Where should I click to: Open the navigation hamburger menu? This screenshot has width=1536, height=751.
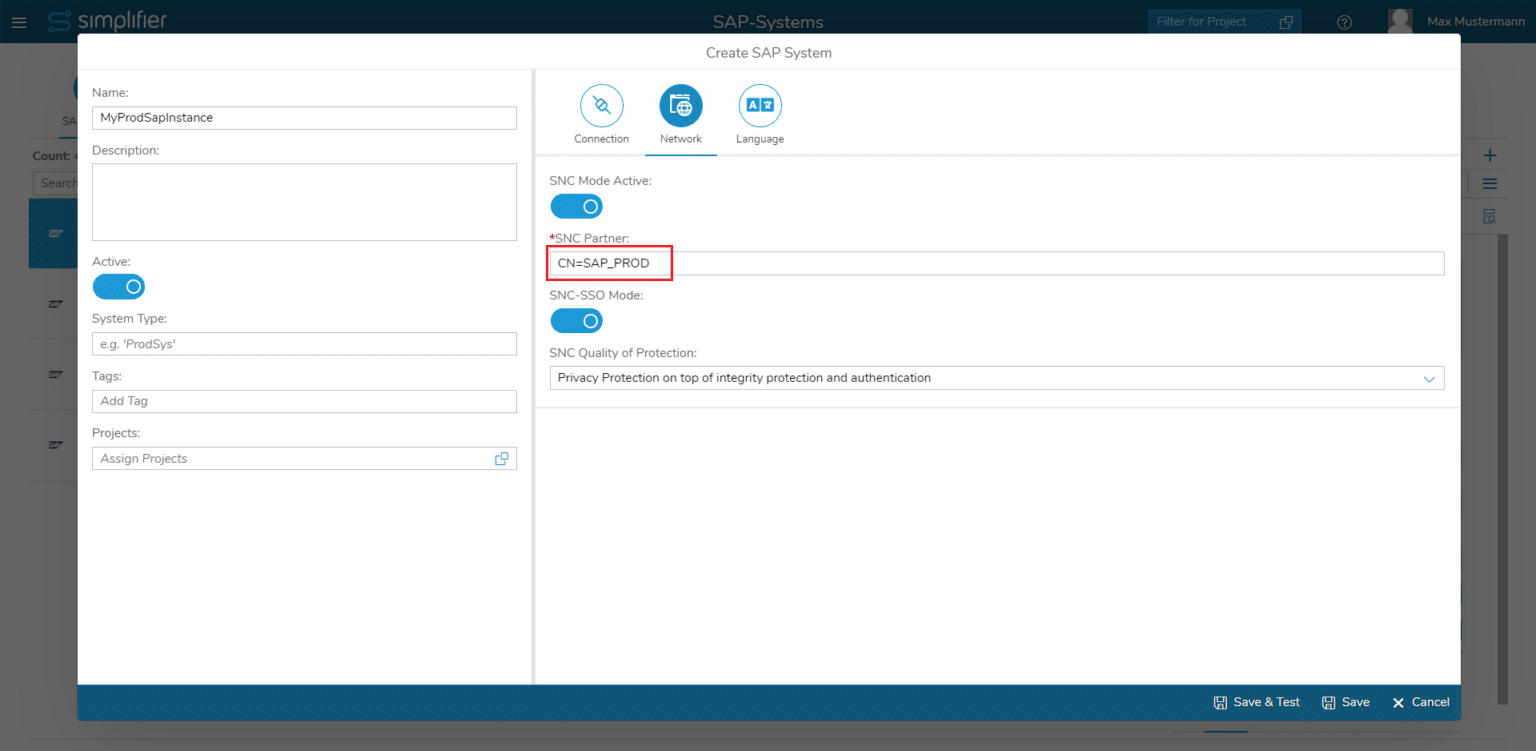click(19, 21)
